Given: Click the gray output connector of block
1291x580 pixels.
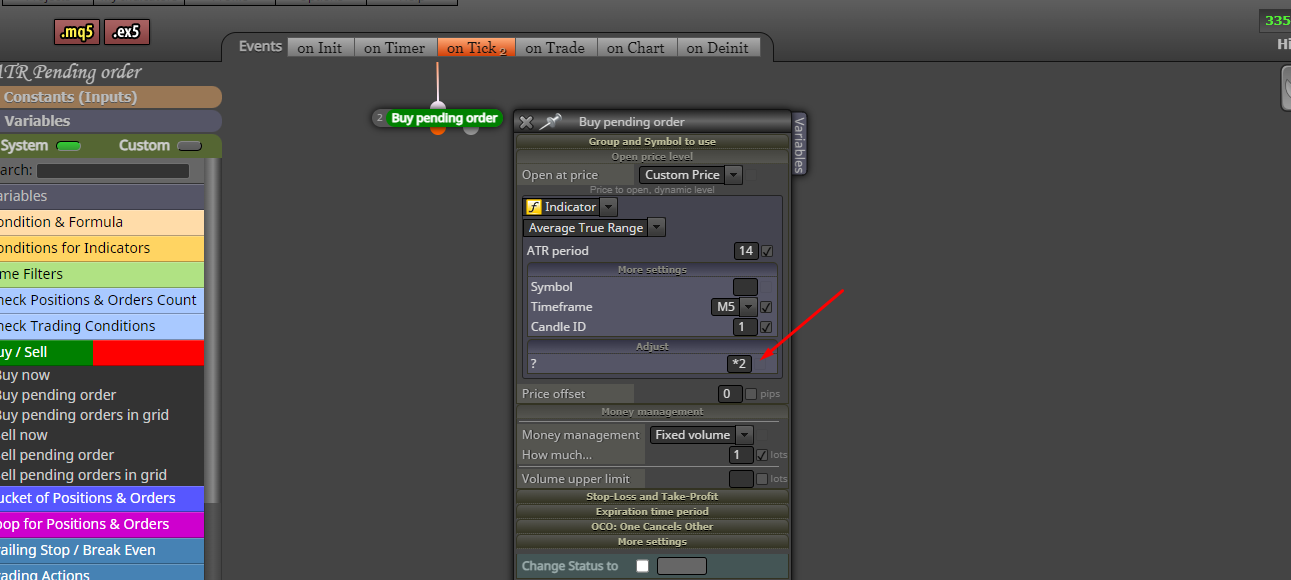Looking at the screenshot, I should click(x=471, y=129).
